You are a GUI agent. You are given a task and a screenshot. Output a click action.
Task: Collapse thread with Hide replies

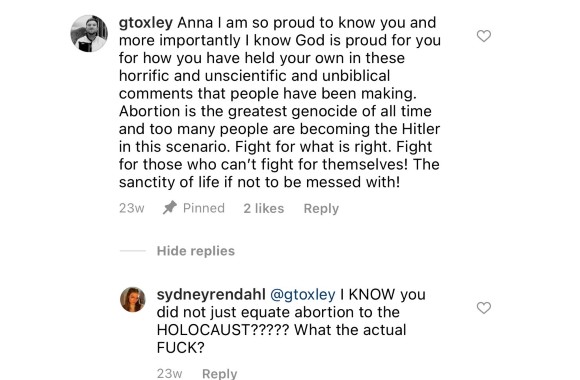click(x=196, y=251)
